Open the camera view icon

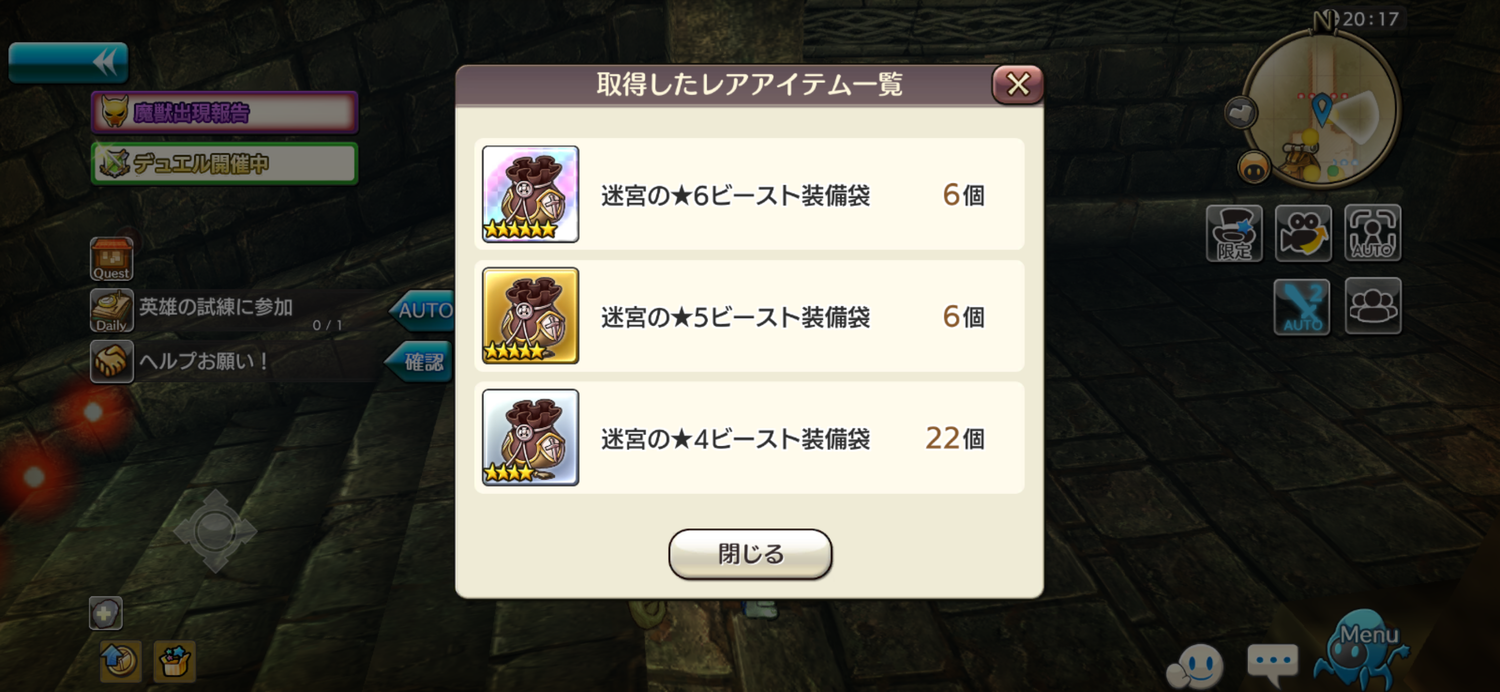[x=1303, y=234]
